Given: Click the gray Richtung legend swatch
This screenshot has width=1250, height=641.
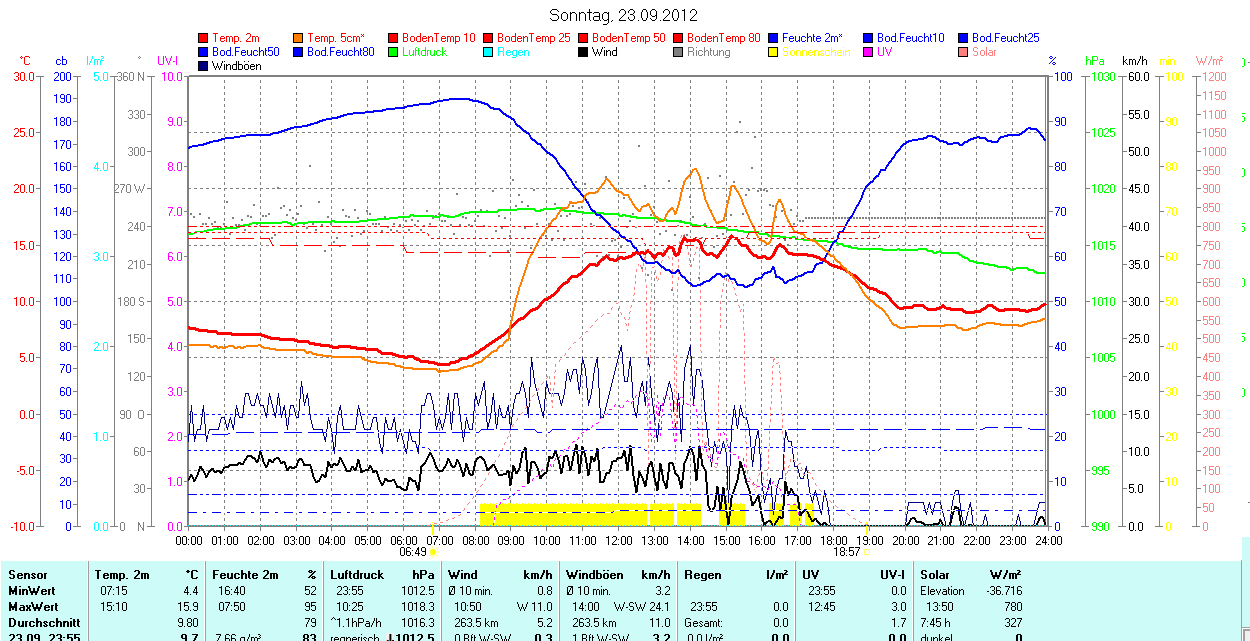Looking at the screenshot, I should click(679, 52).
